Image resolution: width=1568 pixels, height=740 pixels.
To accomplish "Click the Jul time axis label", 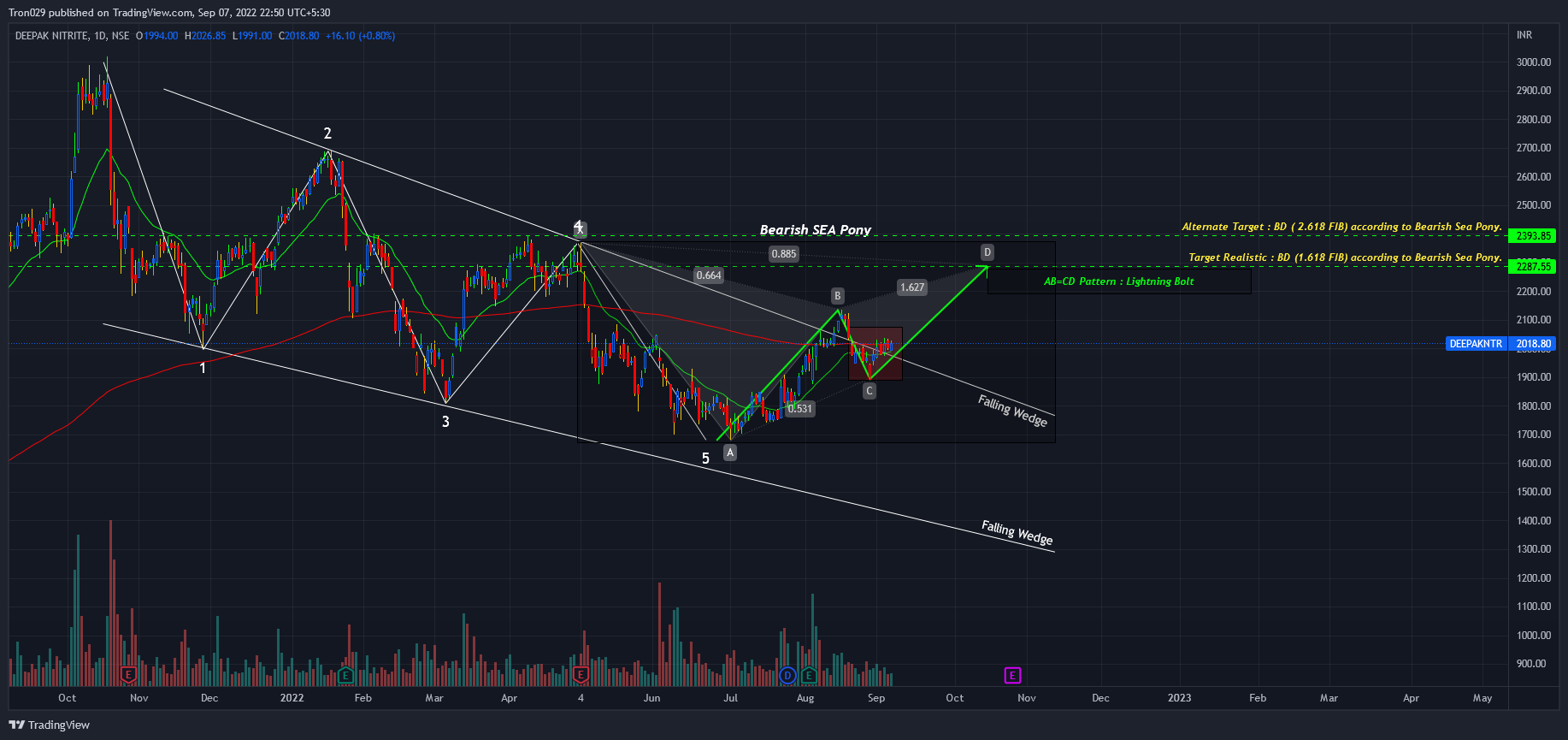I will pos(731,698).
